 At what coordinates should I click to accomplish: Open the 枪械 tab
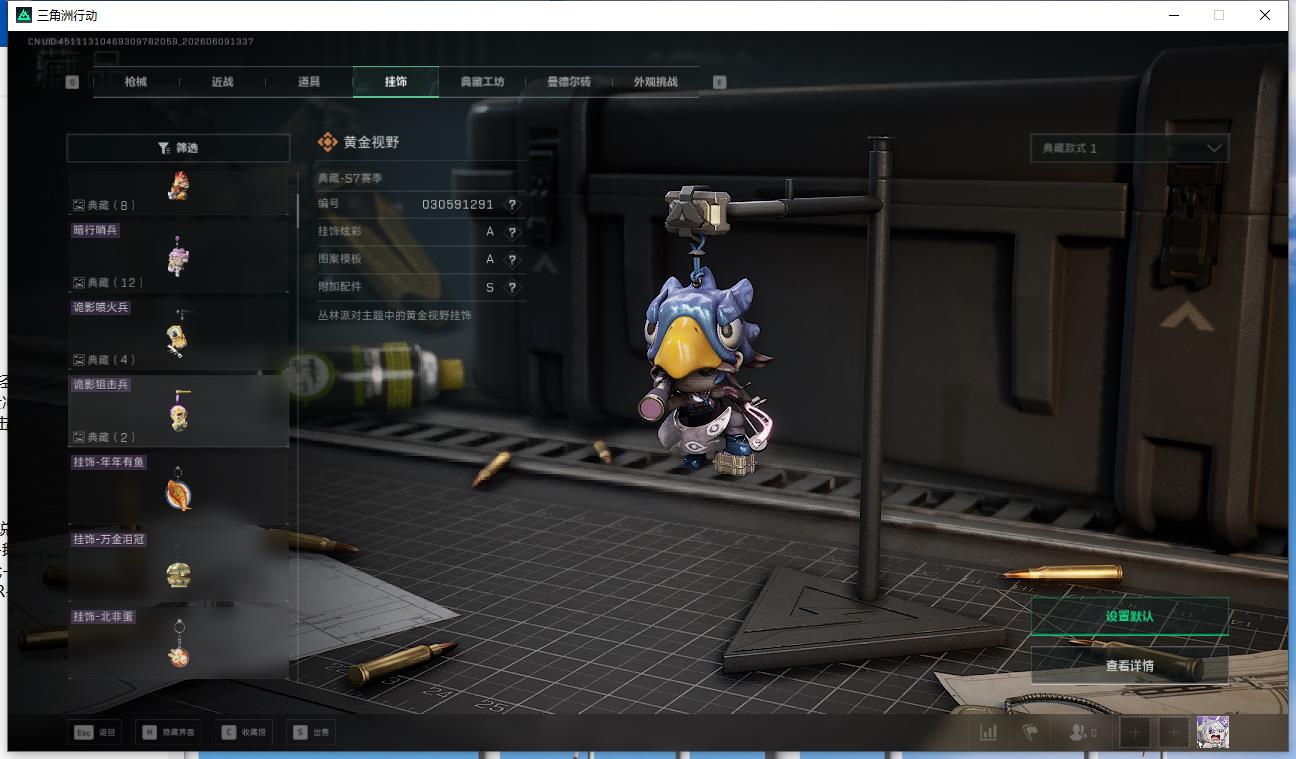click(136, 82)
